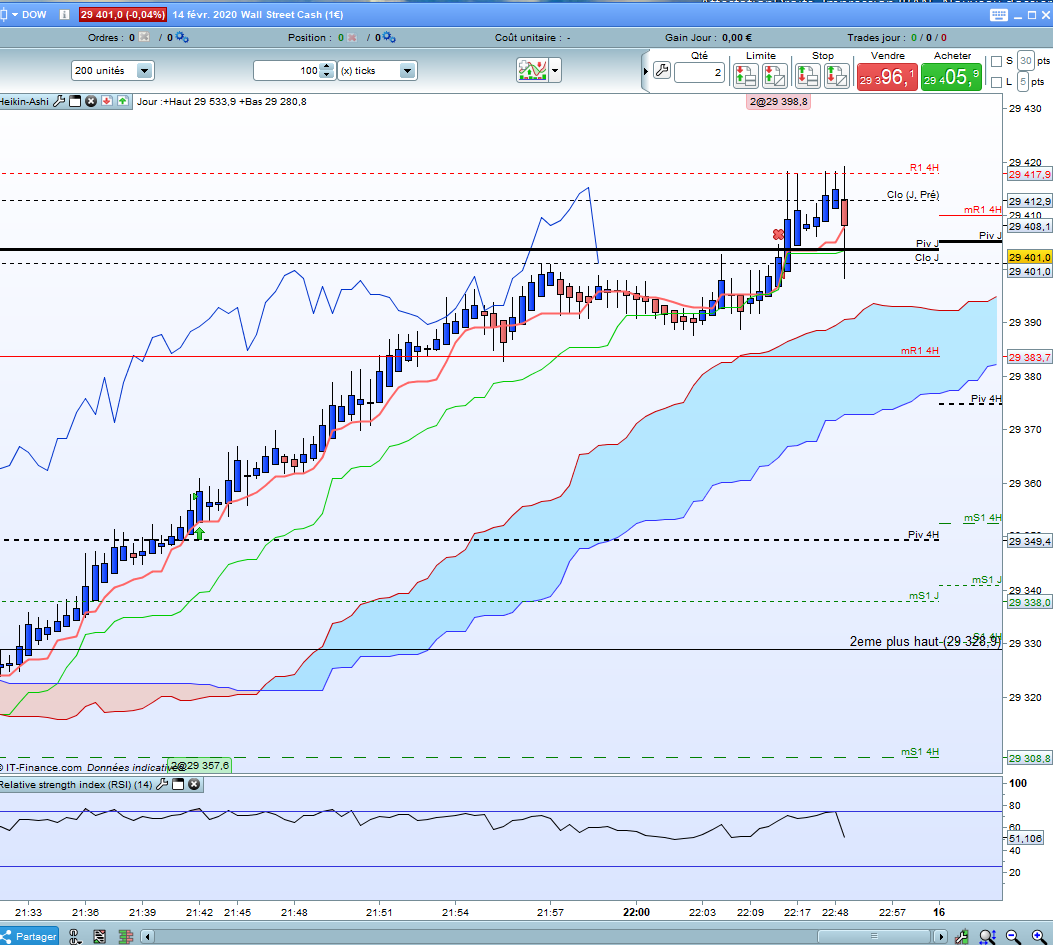Click the 2@29 398,8 position label

778,101
